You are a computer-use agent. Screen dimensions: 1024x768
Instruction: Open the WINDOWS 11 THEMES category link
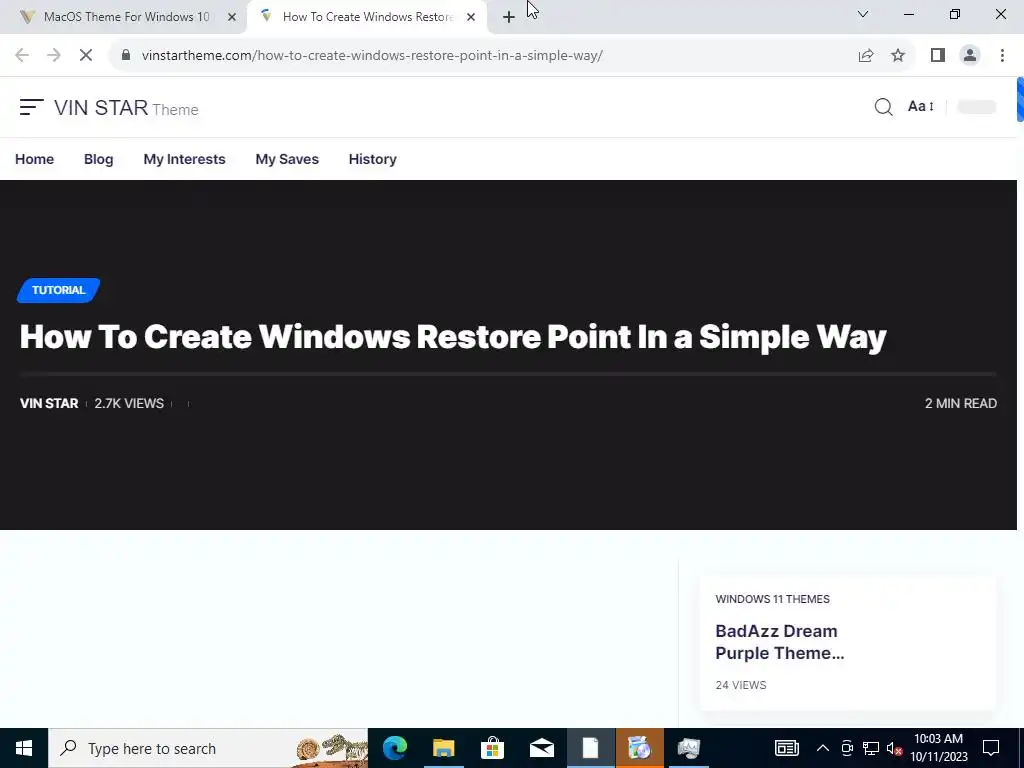tap(773, 599)
